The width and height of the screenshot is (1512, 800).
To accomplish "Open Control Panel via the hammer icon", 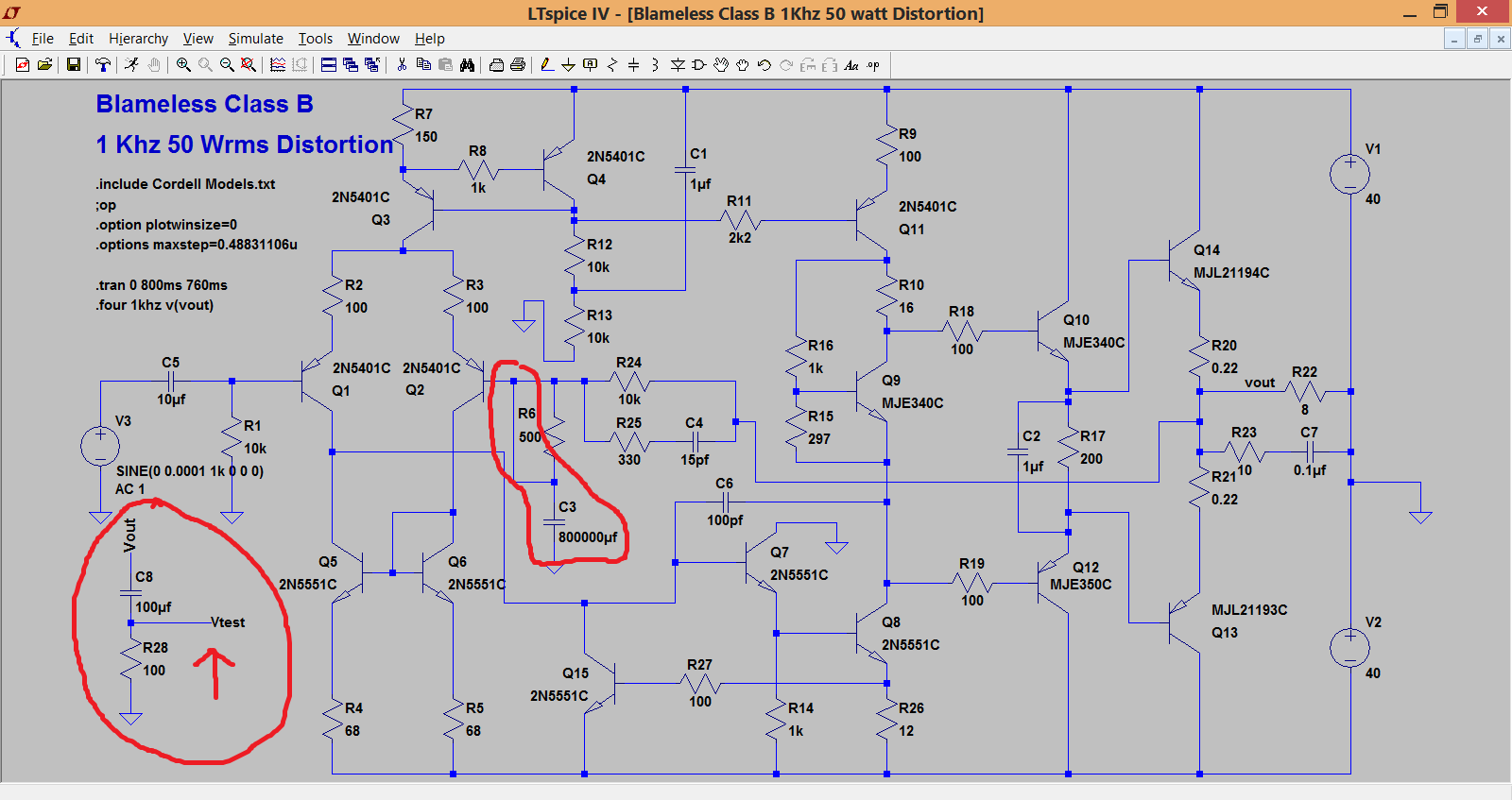I will click(102, 65).
